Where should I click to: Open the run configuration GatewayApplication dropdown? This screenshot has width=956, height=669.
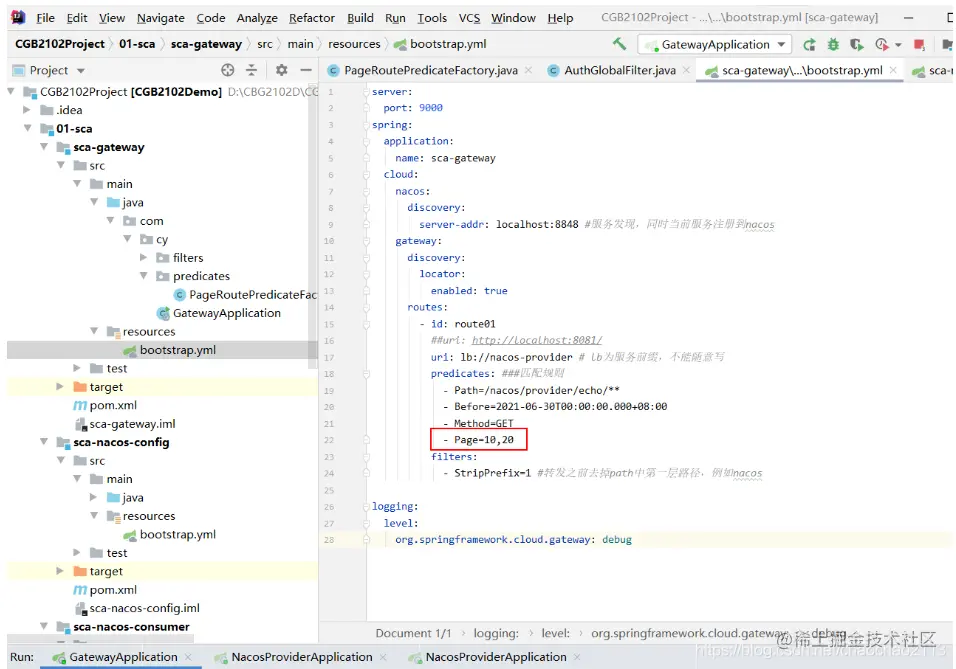pos(715,45)
